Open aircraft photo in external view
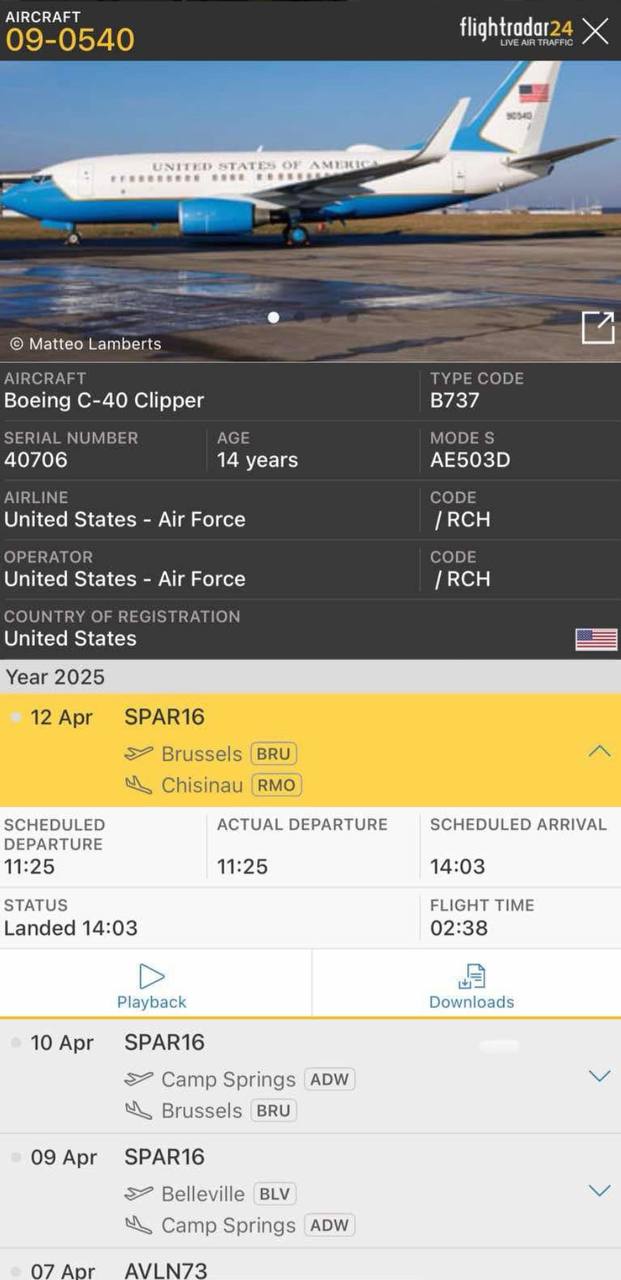The width and height of the screenshot is (621, 1280). pyautogui.click(x=598, y=327)
